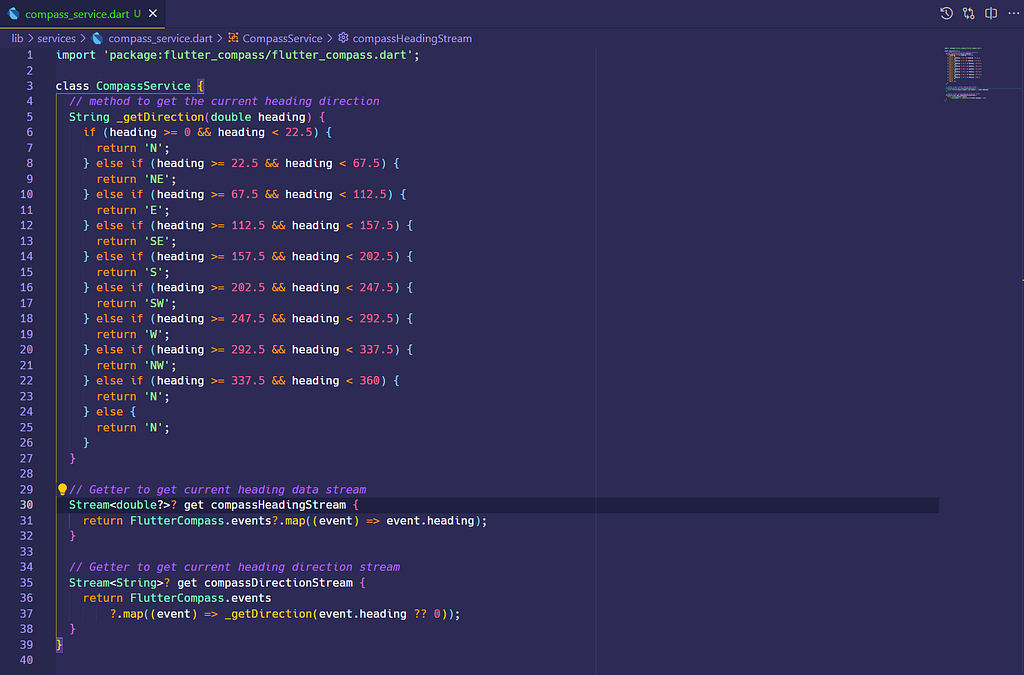Click the property symbol icon in breadcrumb

click(x=343, y=38)
